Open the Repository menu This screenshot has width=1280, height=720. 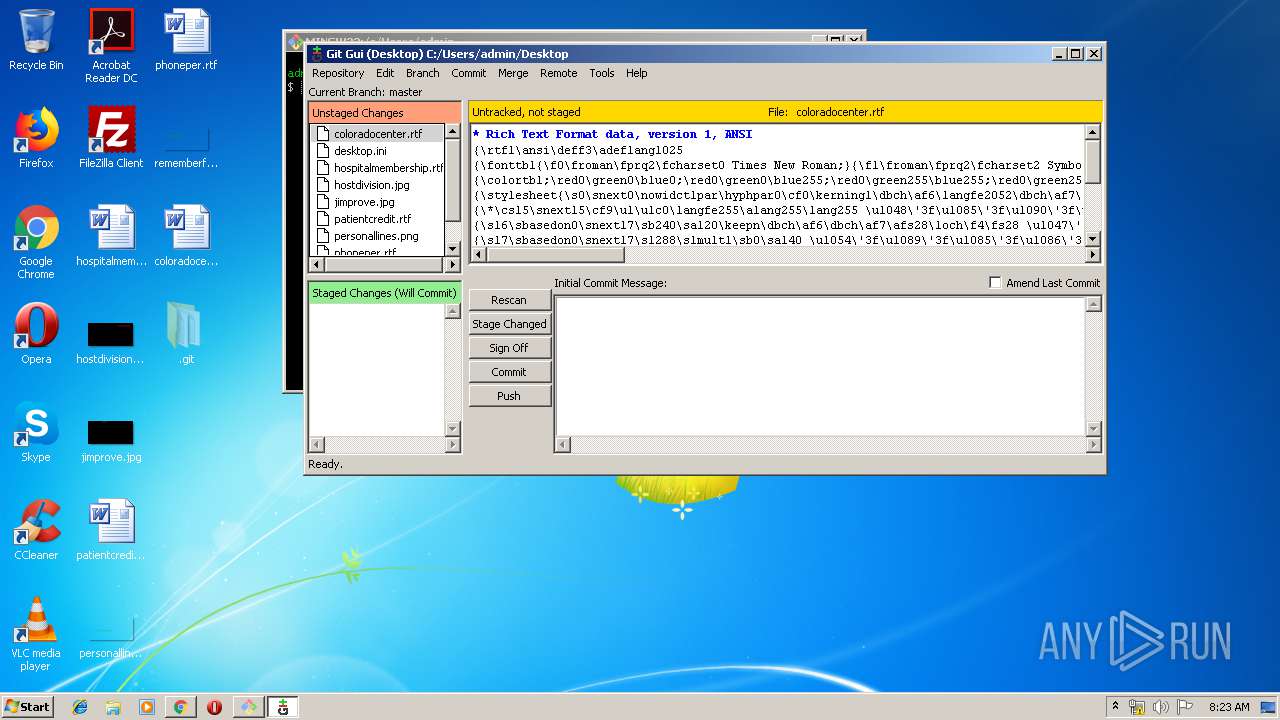[338, 73]
